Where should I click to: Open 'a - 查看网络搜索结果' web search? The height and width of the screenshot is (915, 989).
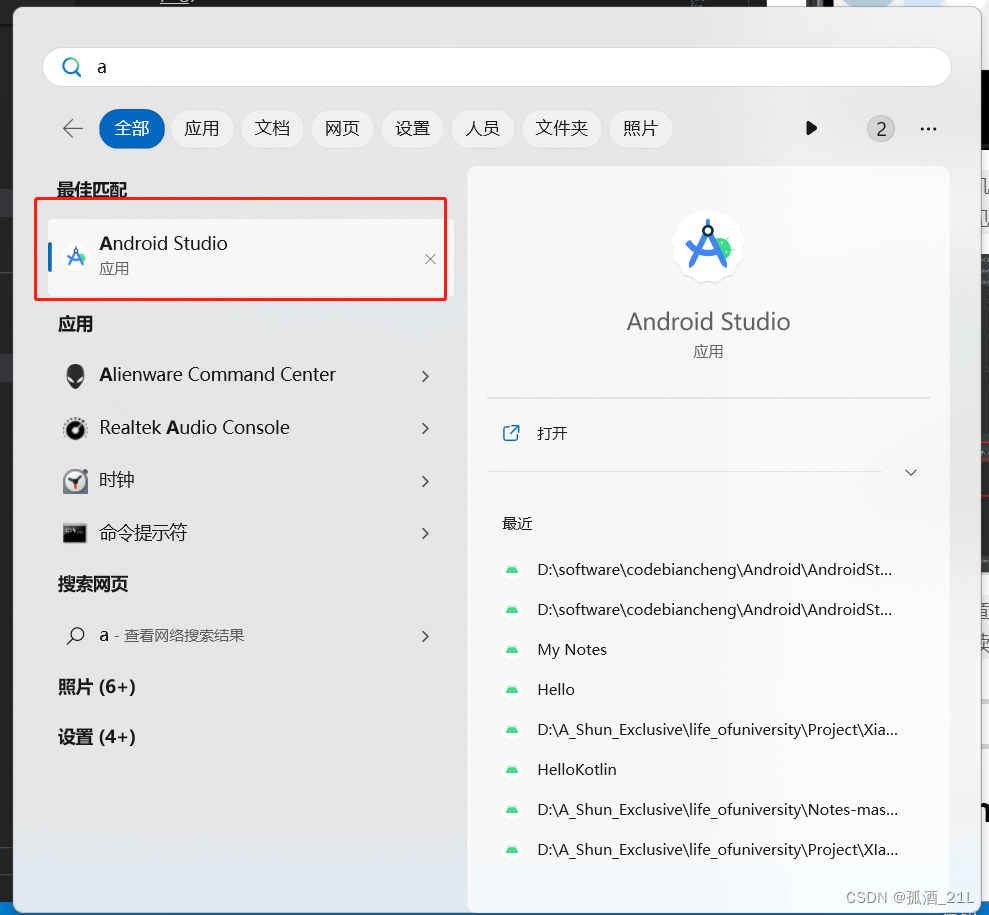tap(251, 636)
